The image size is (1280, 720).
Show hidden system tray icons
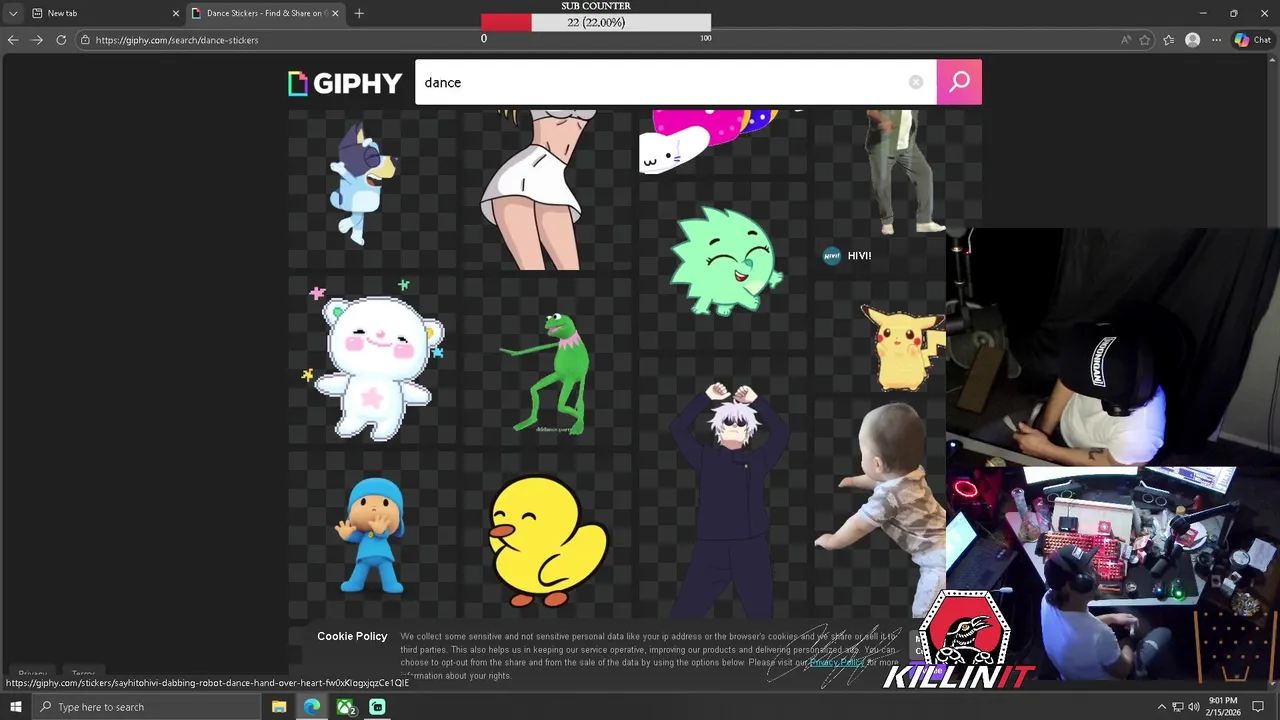1162,707
